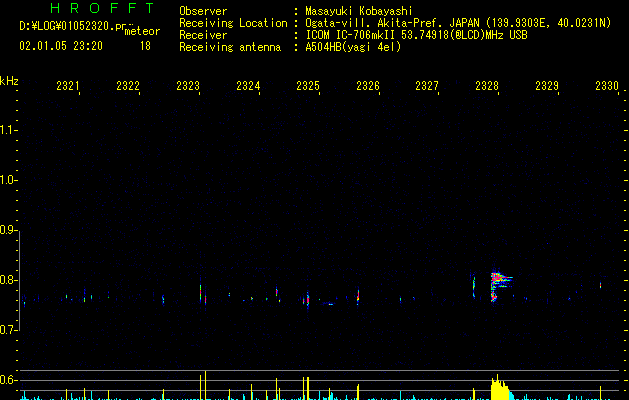Click the 2323 time axis marker
629x400 pixels.
point(188,85)
